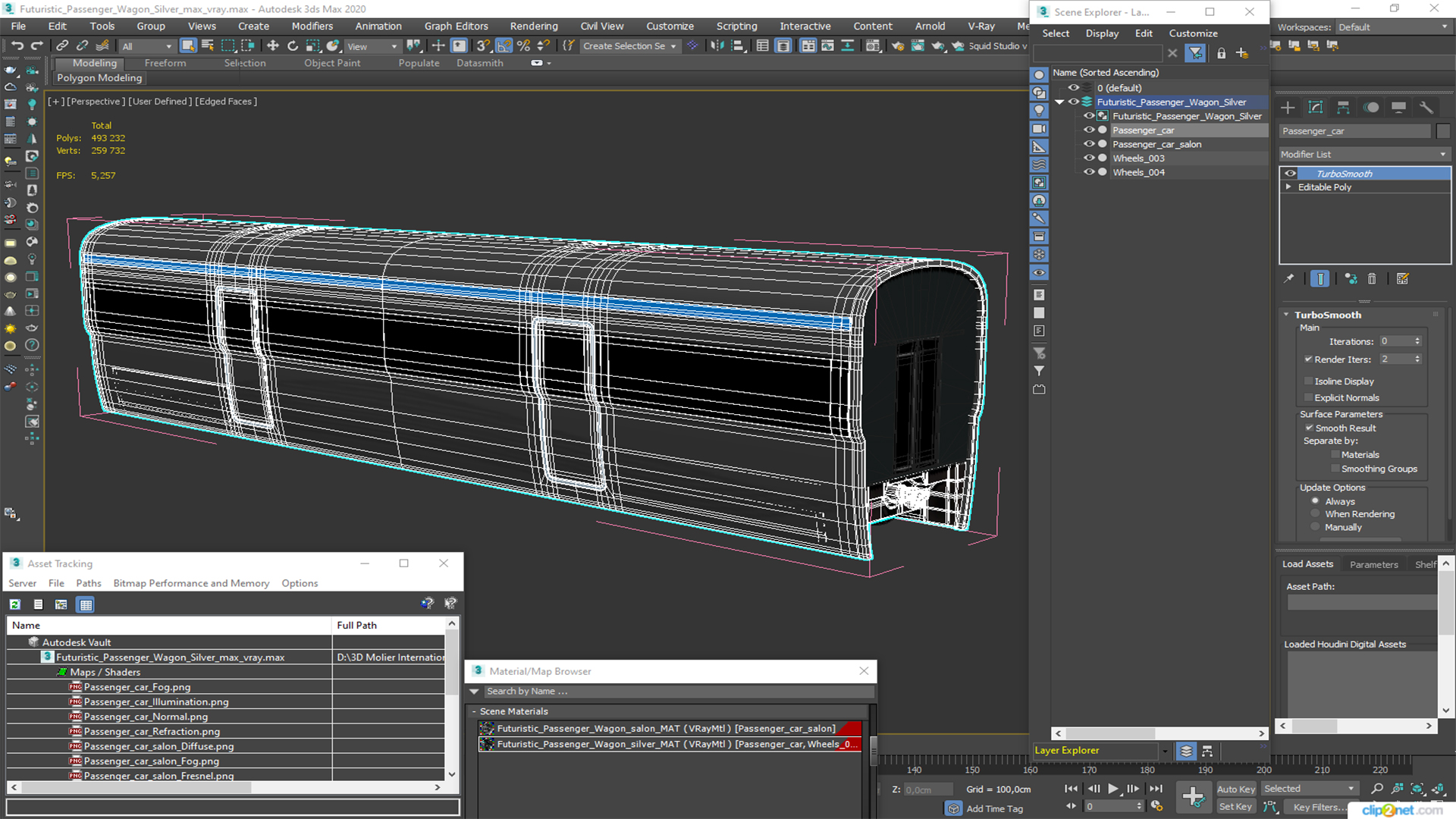Hide the Wheels_003 object eye icon
Screen dimensions: 1456x819
pyautogui.click(x=1089, y=158)
